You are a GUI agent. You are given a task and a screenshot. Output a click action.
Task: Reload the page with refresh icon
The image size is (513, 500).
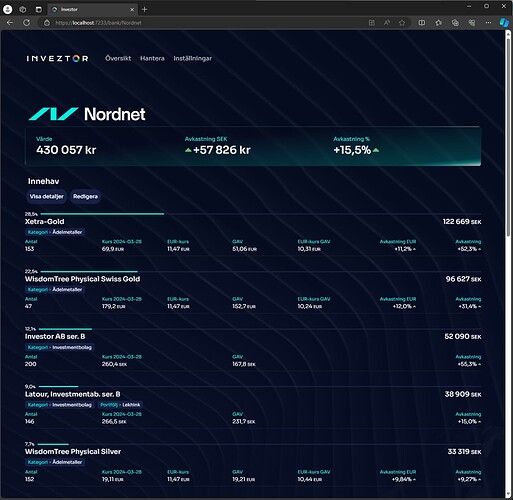point(27,23)
